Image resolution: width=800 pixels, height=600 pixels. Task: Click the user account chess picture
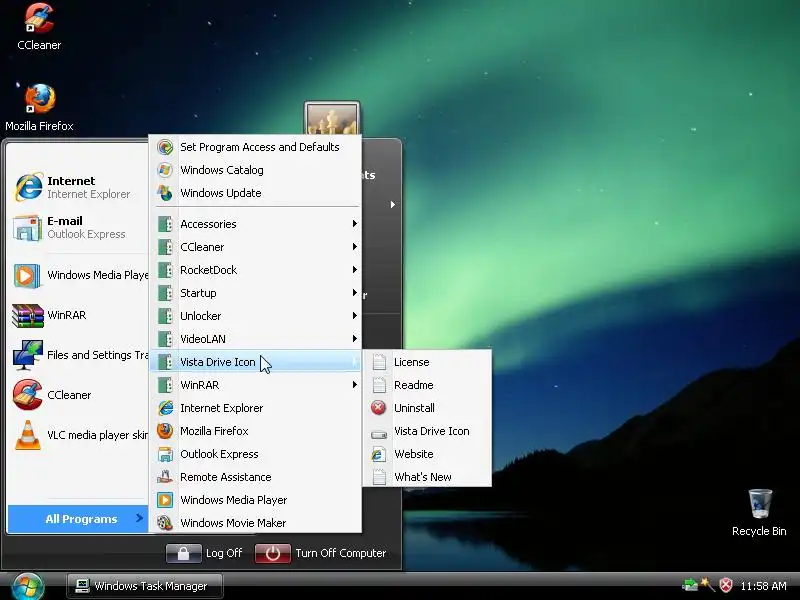pos(332,119)
